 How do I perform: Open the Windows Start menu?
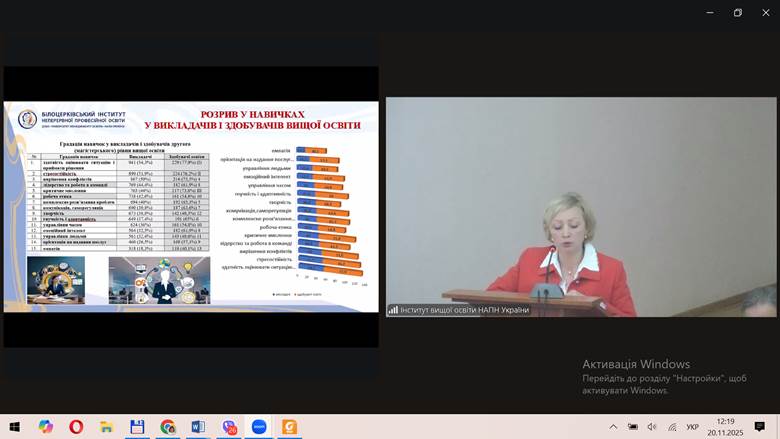(16, 427)
